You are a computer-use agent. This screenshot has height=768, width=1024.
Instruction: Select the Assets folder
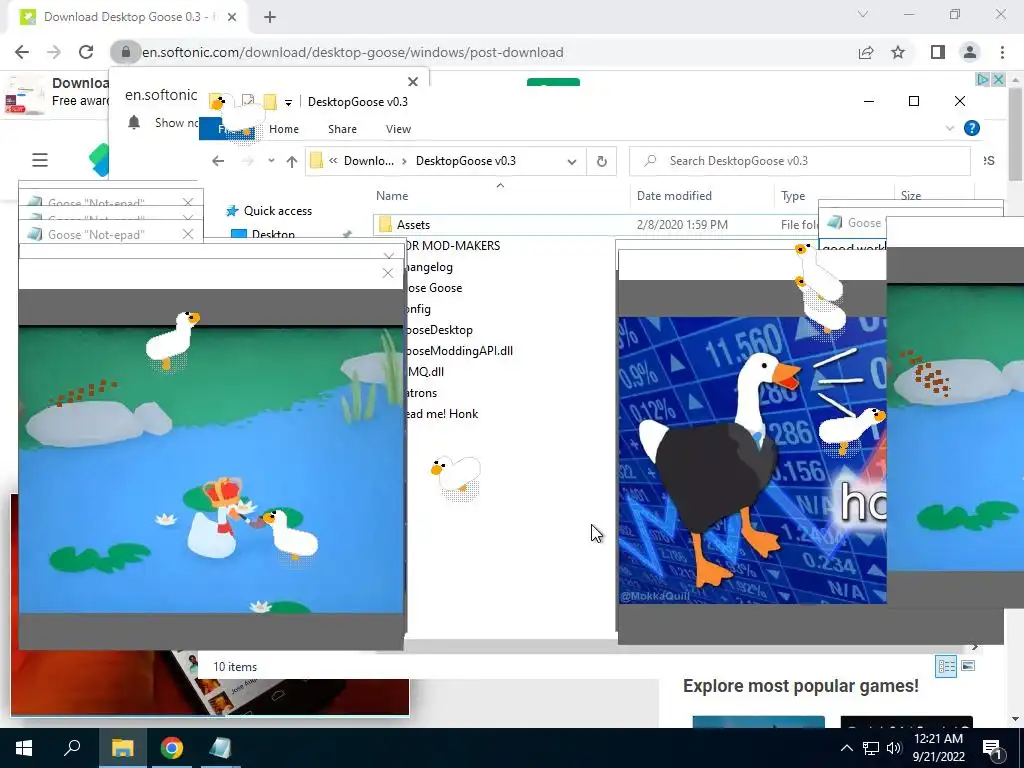pyautogui.click(x=413, y=225)
